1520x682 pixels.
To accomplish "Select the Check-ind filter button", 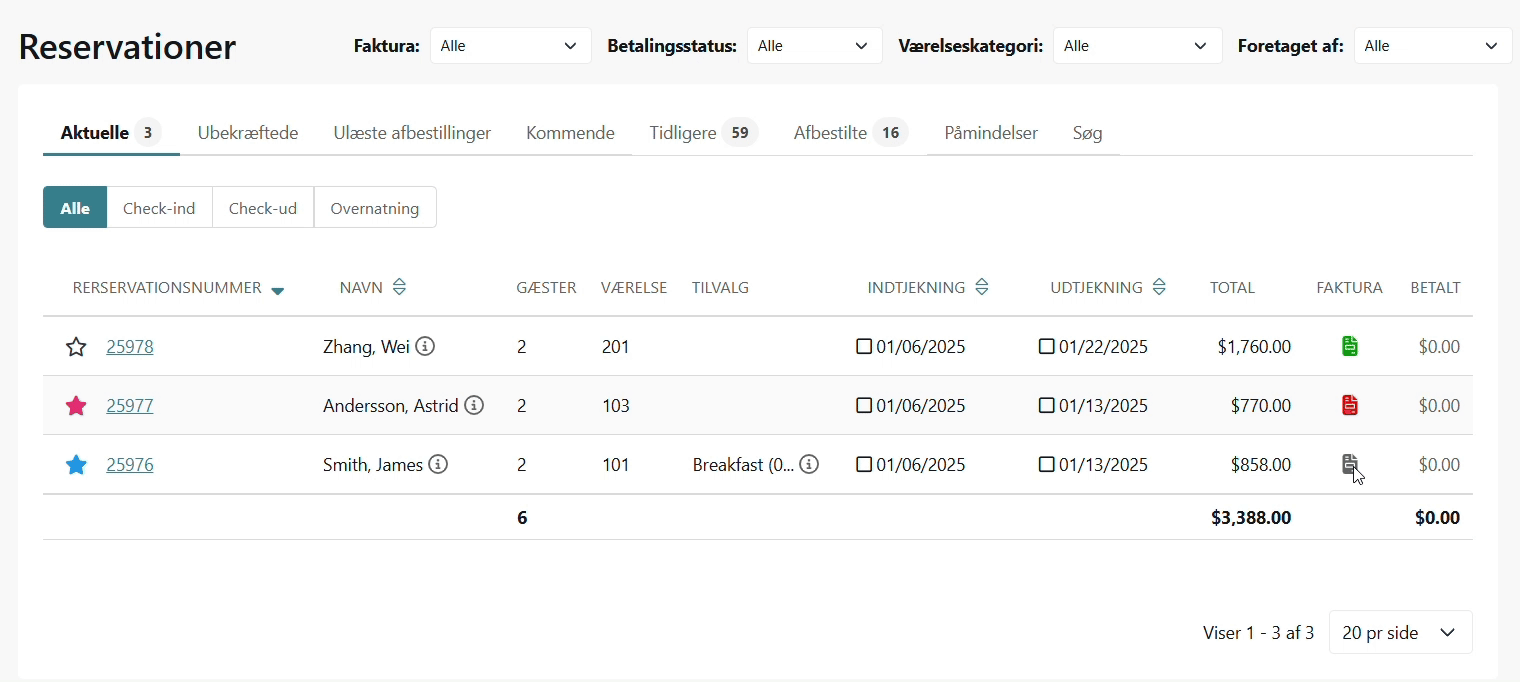I will coord(159,208).
